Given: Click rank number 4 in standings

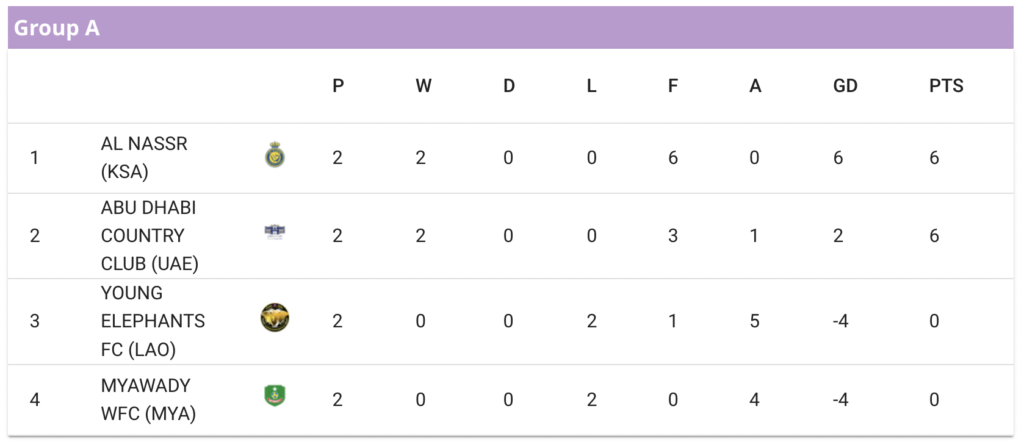Looking at the screenshot, I should (35, 399).
